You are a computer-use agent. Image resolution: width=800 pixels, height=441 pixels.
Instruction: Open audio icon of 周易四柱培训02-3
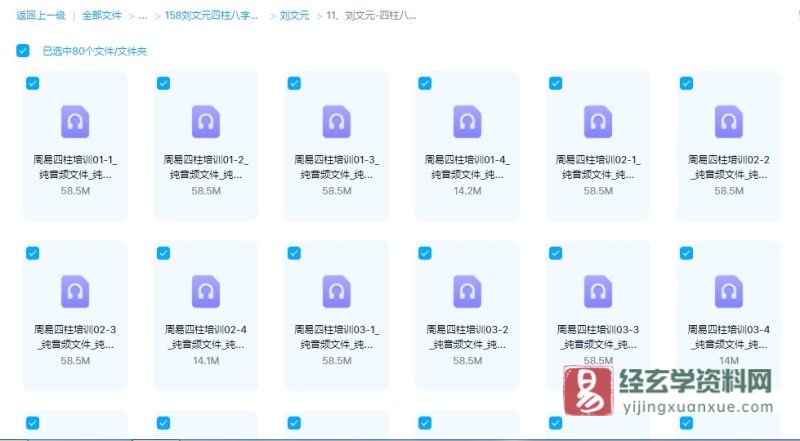point(75,291)
